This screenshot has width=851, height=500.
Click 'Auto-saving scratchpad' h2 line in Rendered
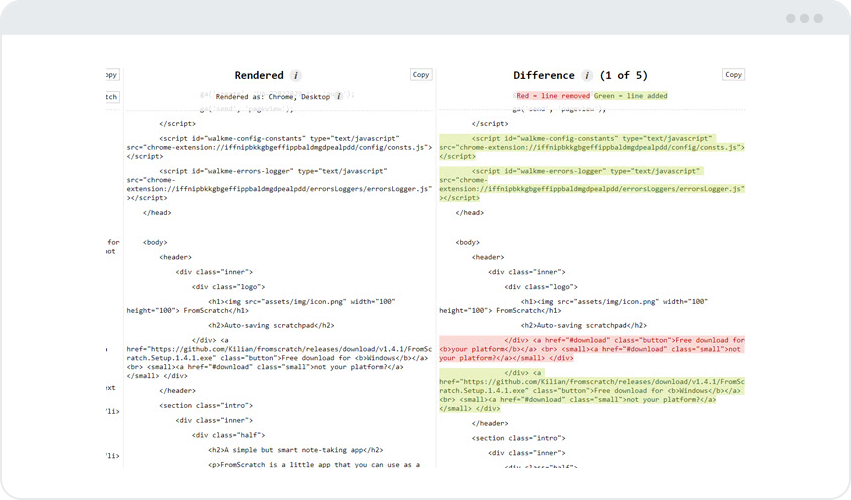pyautogui.click(x=271, y=326)
